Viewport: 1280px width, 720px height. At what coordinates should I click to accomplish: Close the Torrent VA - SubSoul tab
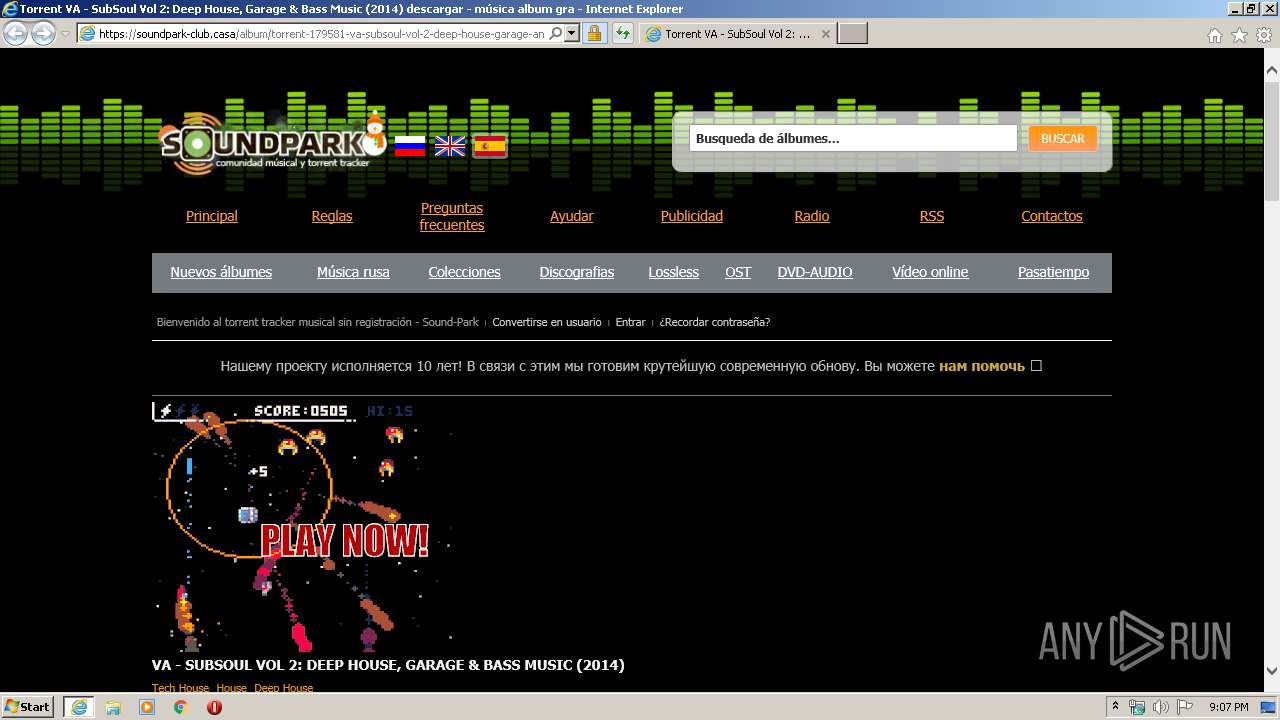pyautogui.click(x=826, y=34)
